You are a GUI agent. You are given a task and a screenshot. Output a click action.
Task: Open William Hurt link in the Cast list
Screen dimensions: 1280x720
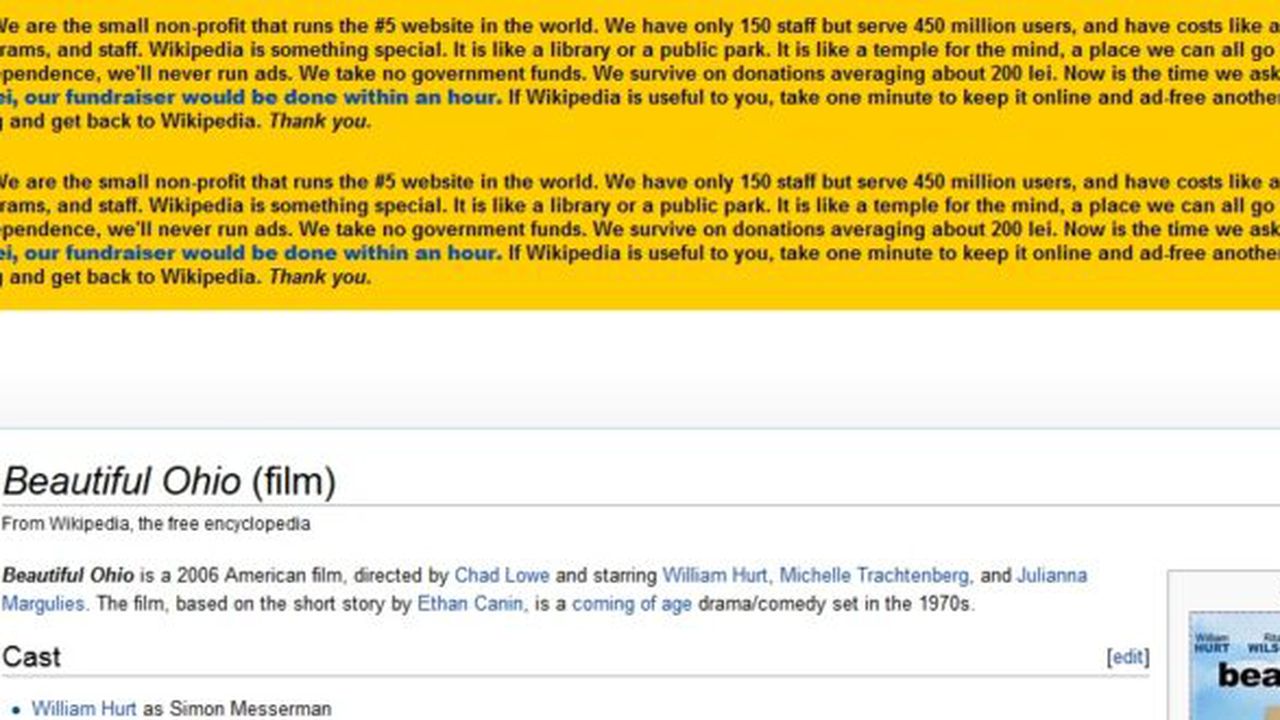[82, 708]
